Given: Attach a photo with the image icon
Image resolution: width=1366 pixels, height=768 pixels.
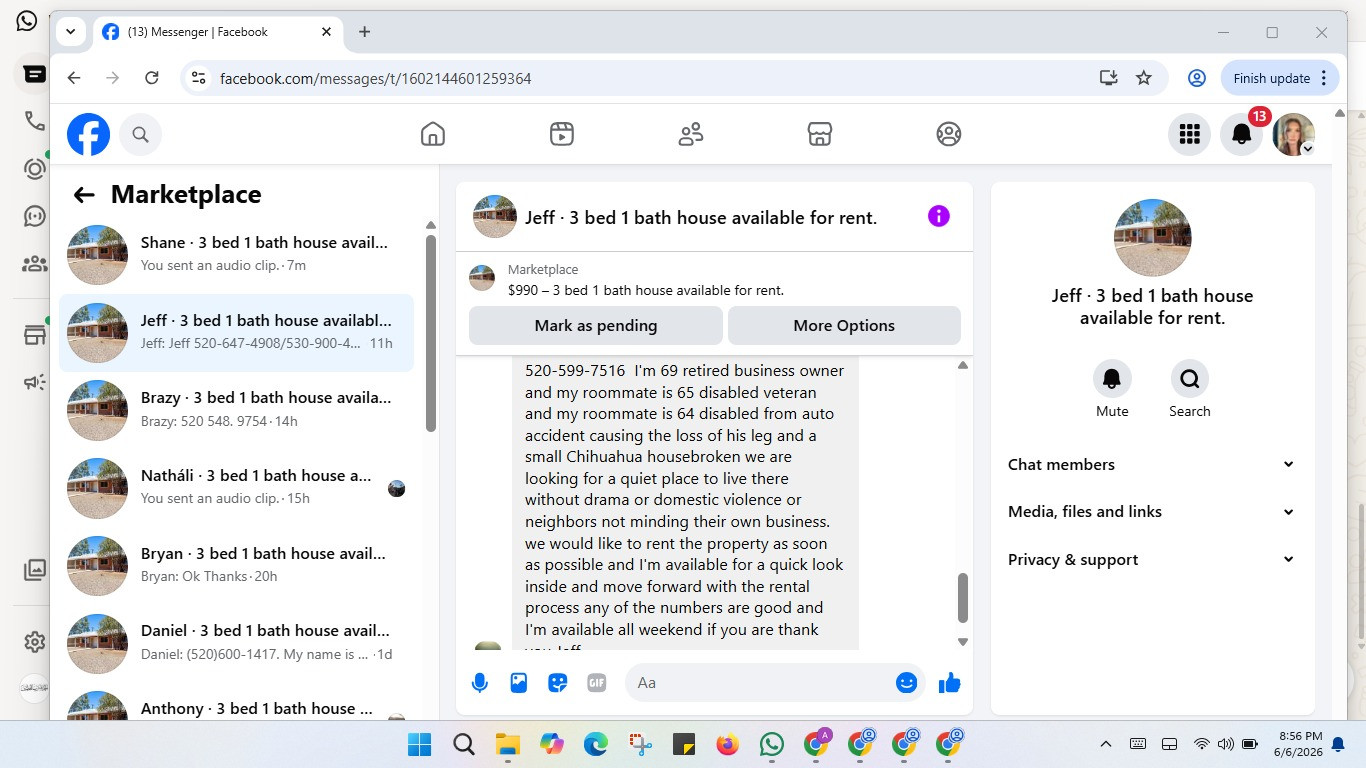Looking at the screenshot, I should coord(519,683).
